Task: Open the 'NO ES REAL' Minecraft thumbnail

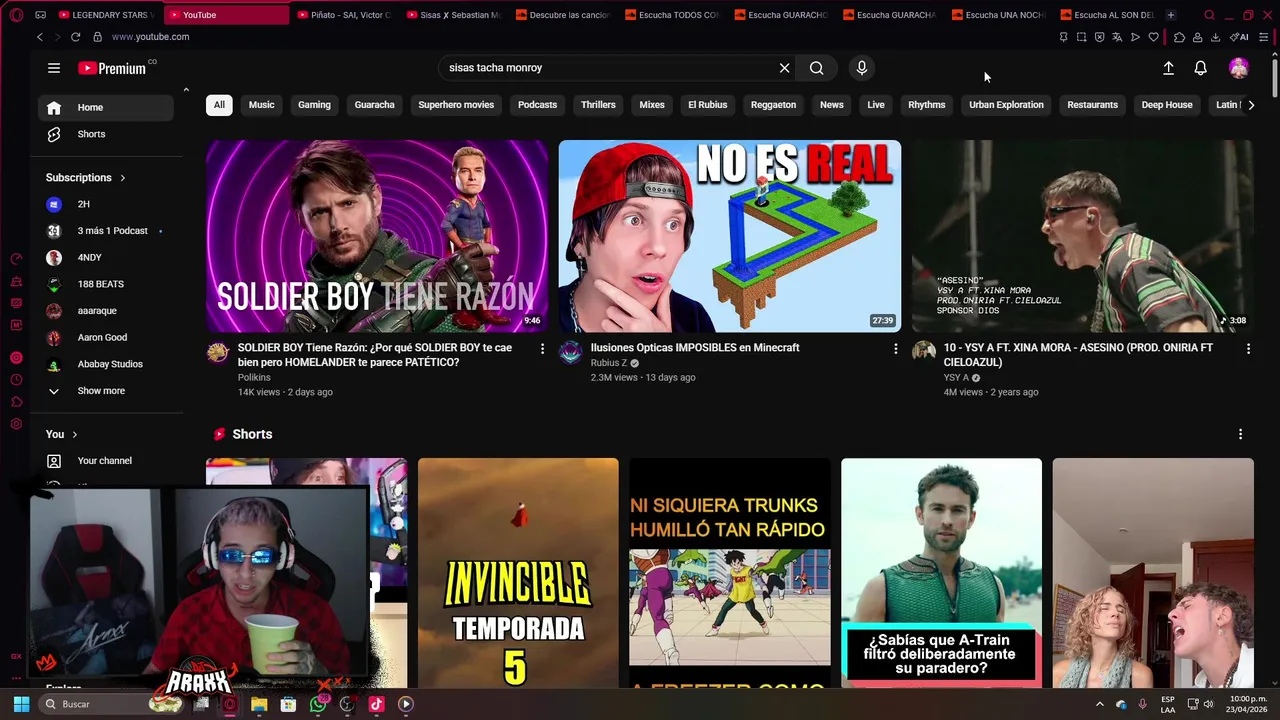Action: click(x=730, y=236)
